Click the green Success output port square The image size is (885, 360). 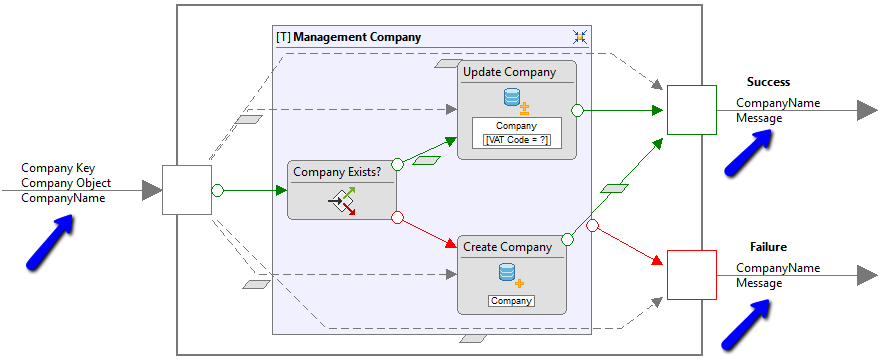692,110
